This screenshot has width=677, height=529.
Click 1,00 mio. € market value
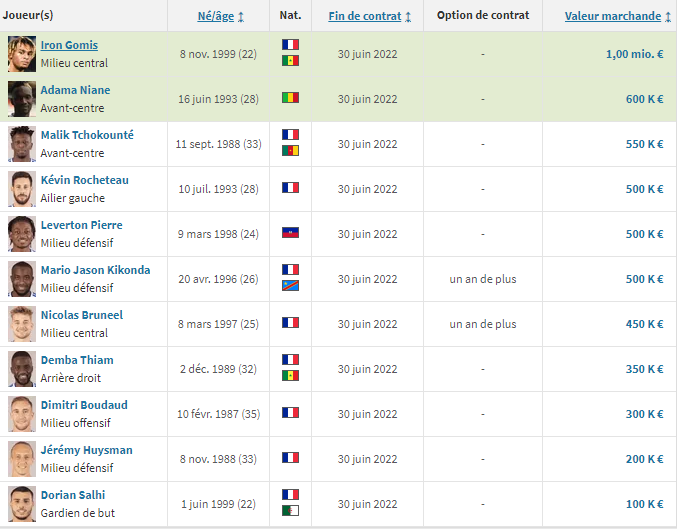click(634, 54)
